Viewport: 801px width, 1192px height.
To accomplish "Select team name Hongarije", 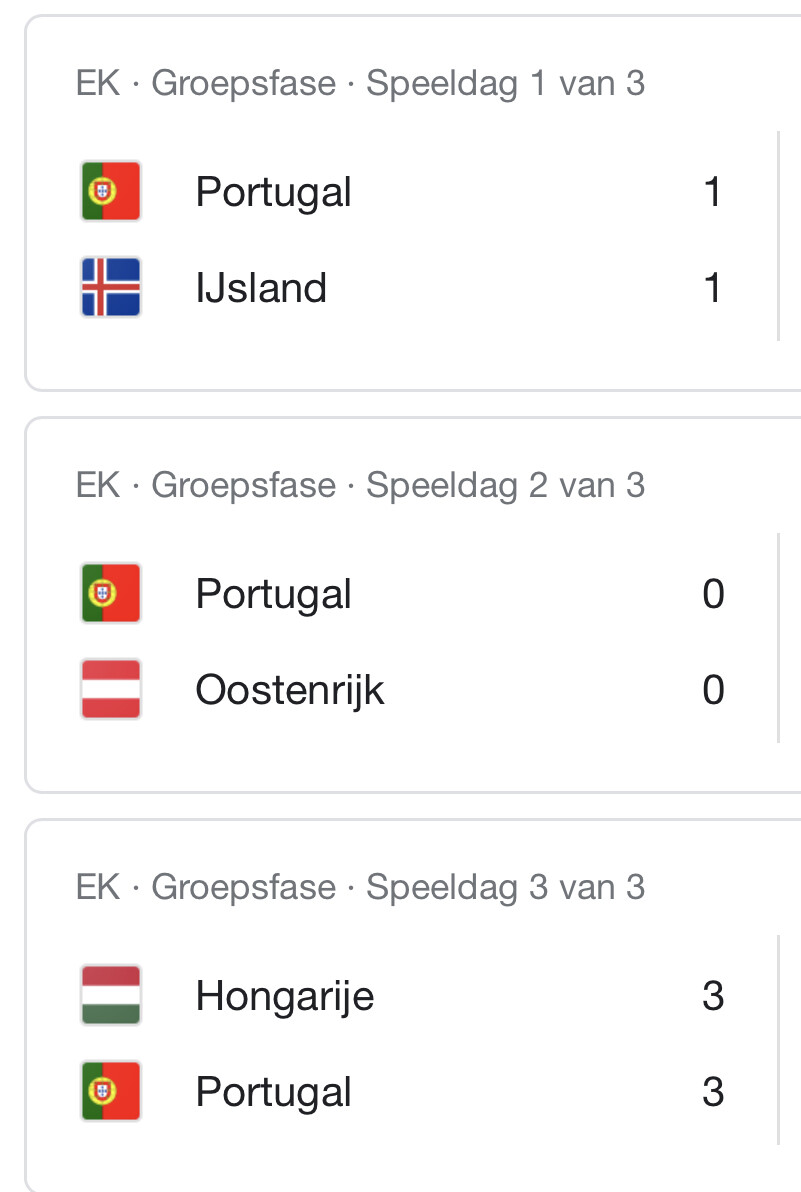I will 285,997.
